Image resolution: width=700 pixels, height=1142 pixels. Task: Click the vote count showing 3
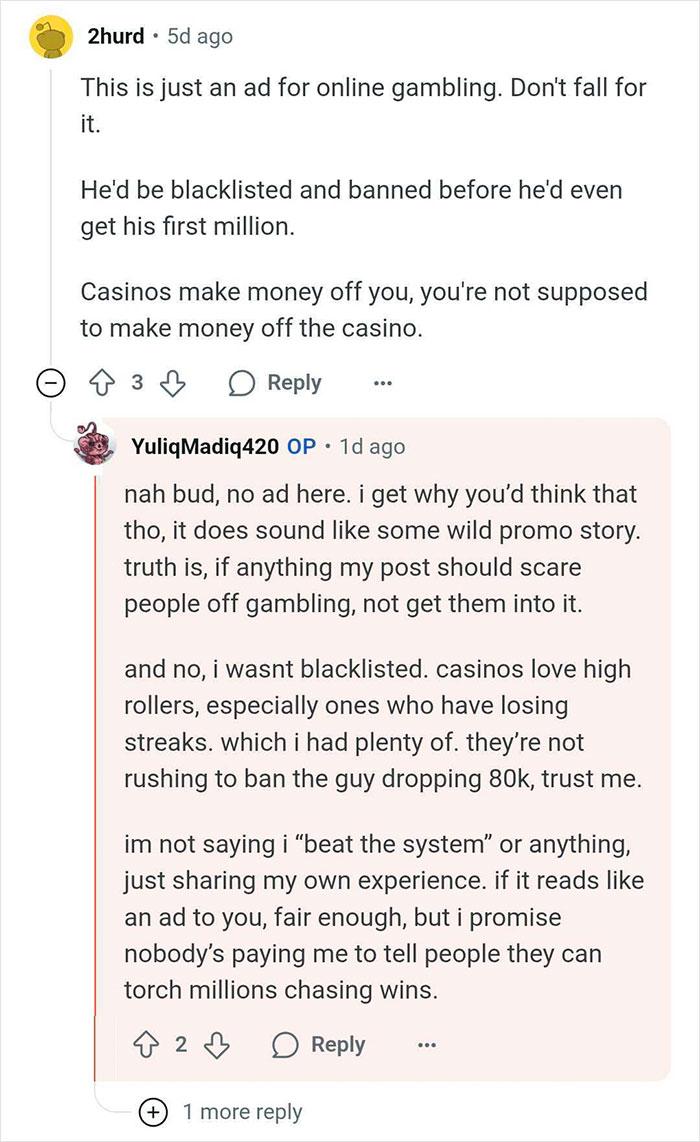(138, 383)
